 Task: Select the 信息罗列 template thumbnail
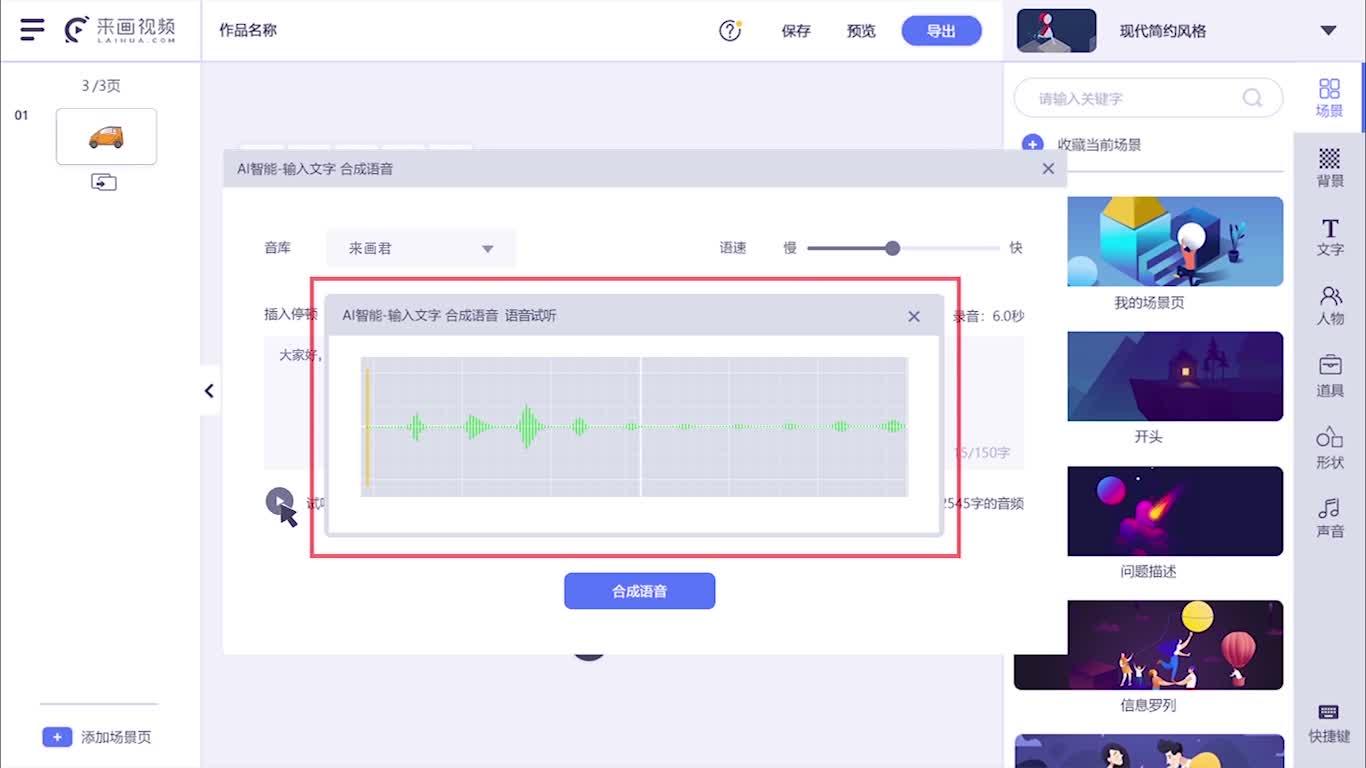coord(1148,645)
